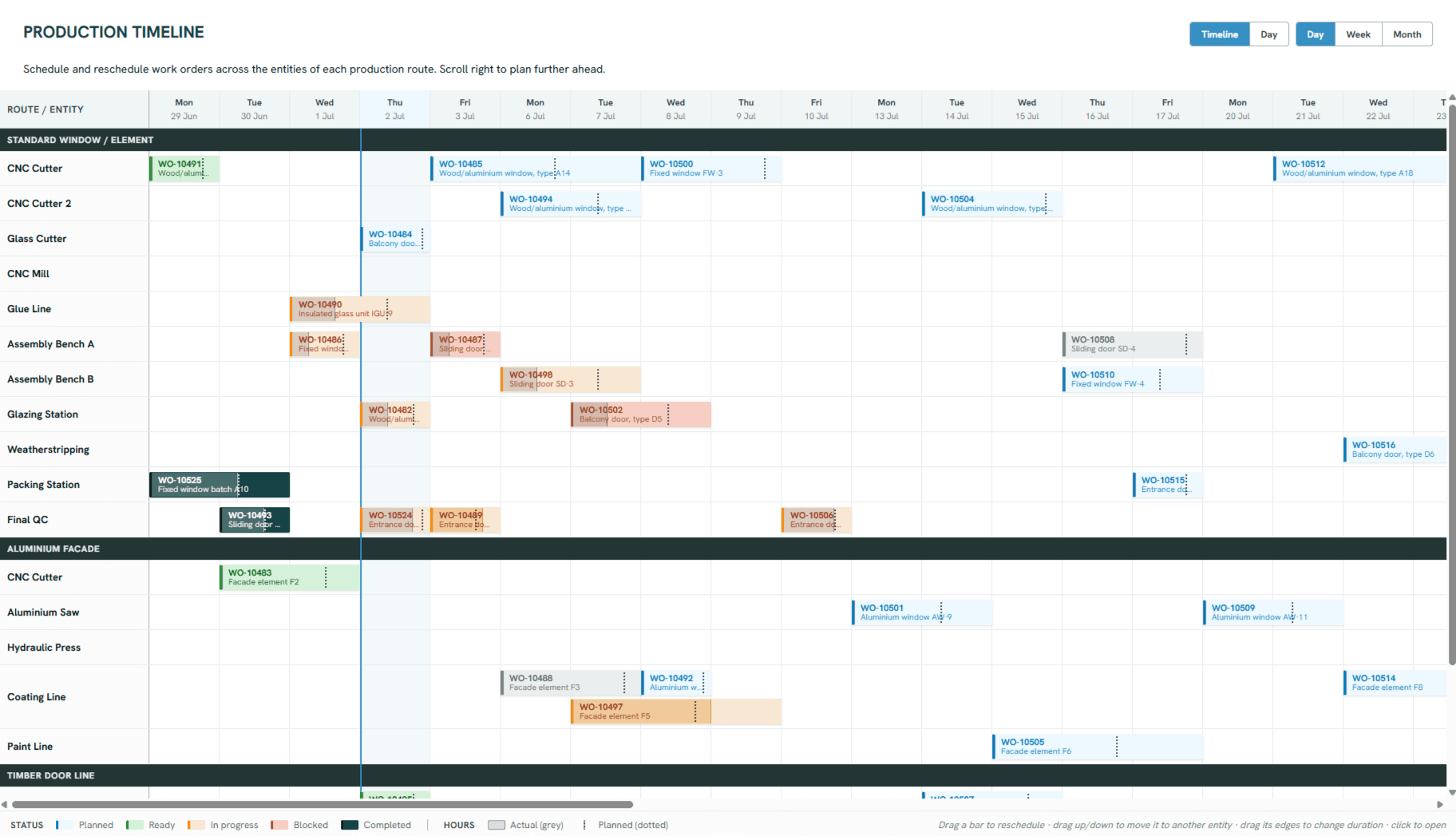Open WO-10505 on Paint Line row
Screen dimensions: 1456x836
coord(1098,747)
